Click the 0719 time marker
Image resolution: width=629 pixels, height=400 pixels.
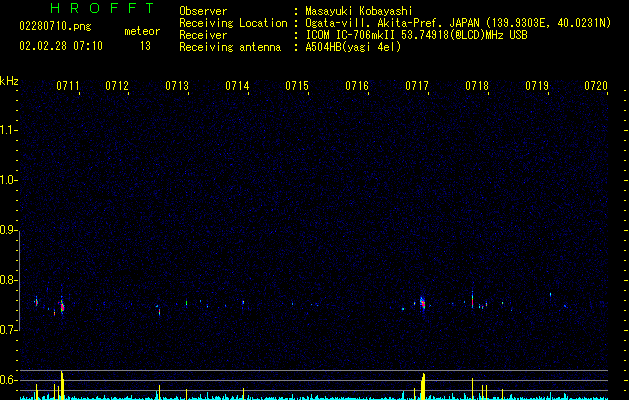click(x=537, y=86)
